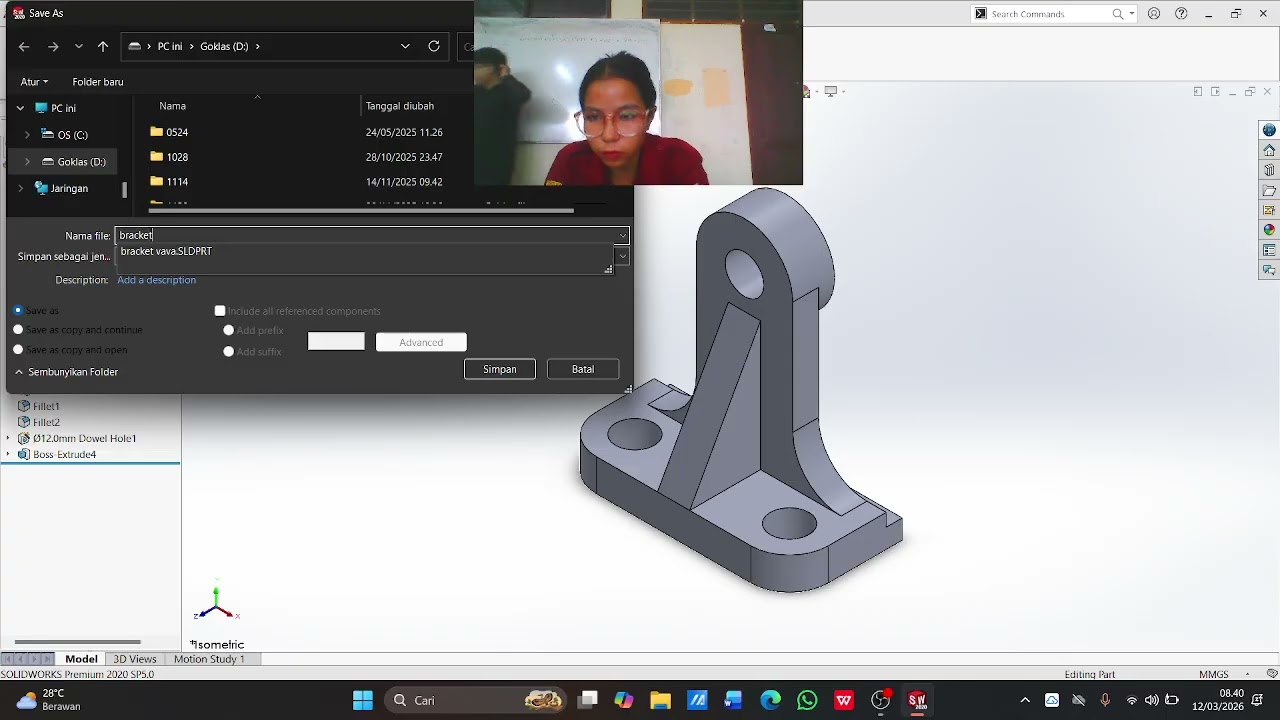Open Appearances color ball in the task pane

(x=1269, y=230)
